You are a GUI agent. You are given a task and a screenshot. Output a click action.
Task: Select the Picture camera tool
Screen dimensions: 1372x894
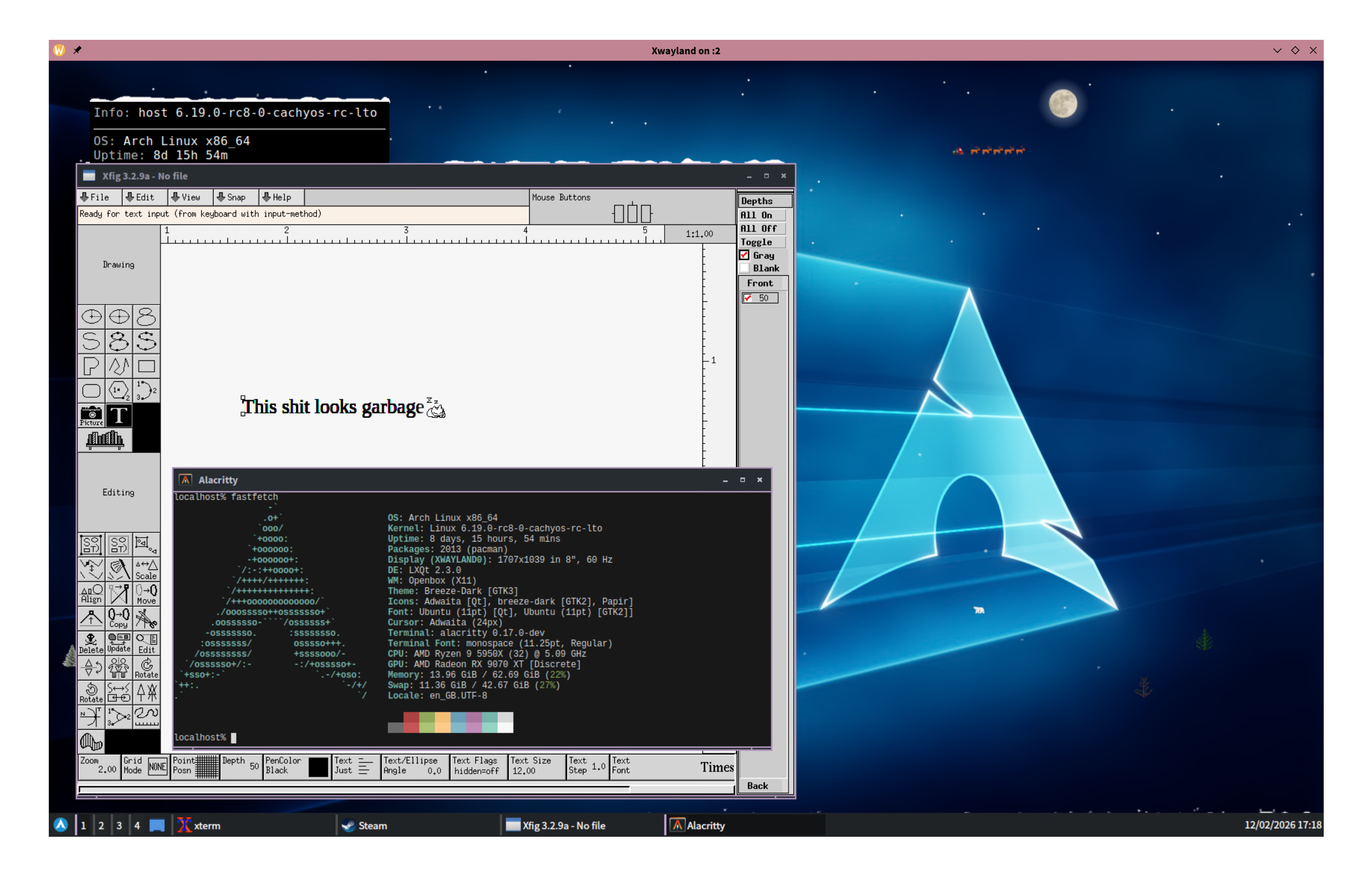[x=91, y=415]
